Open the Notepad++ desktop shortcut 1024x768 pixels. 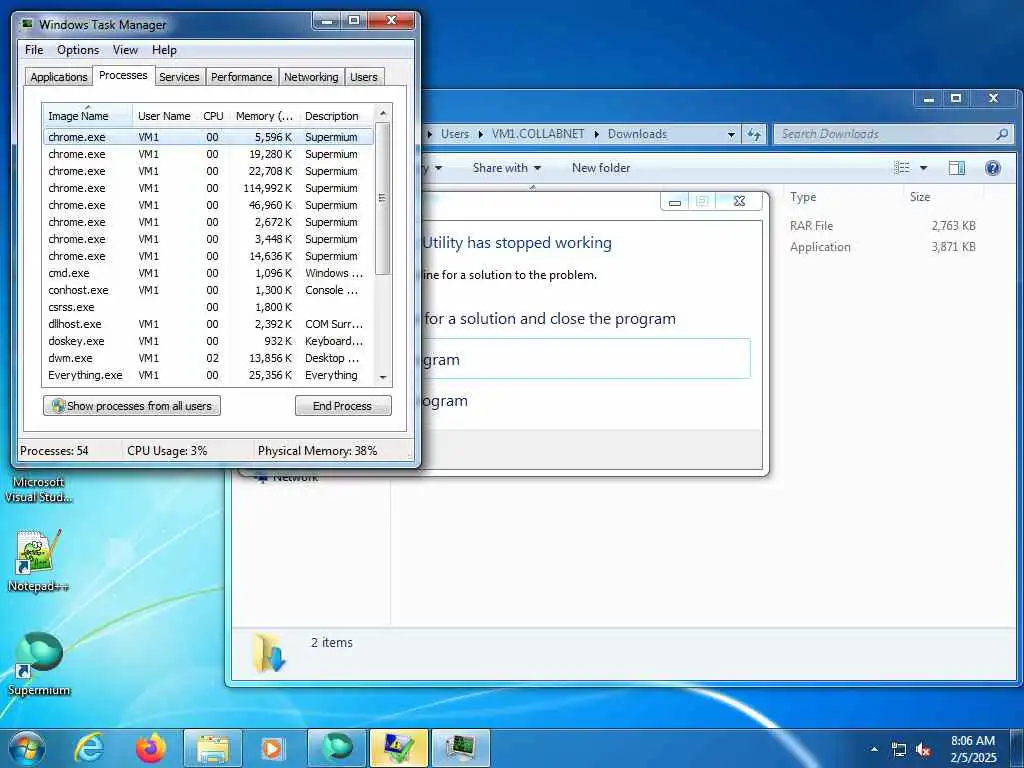(39, 560)
